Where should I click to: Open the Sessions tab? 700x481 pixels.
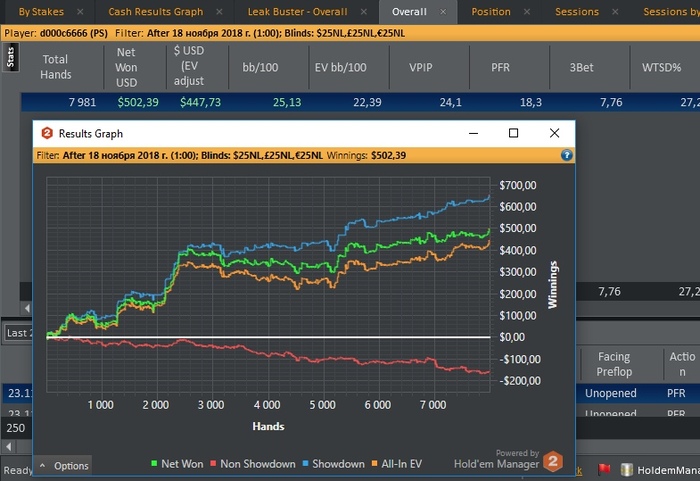pyautogui.click(x=577, y=12)
